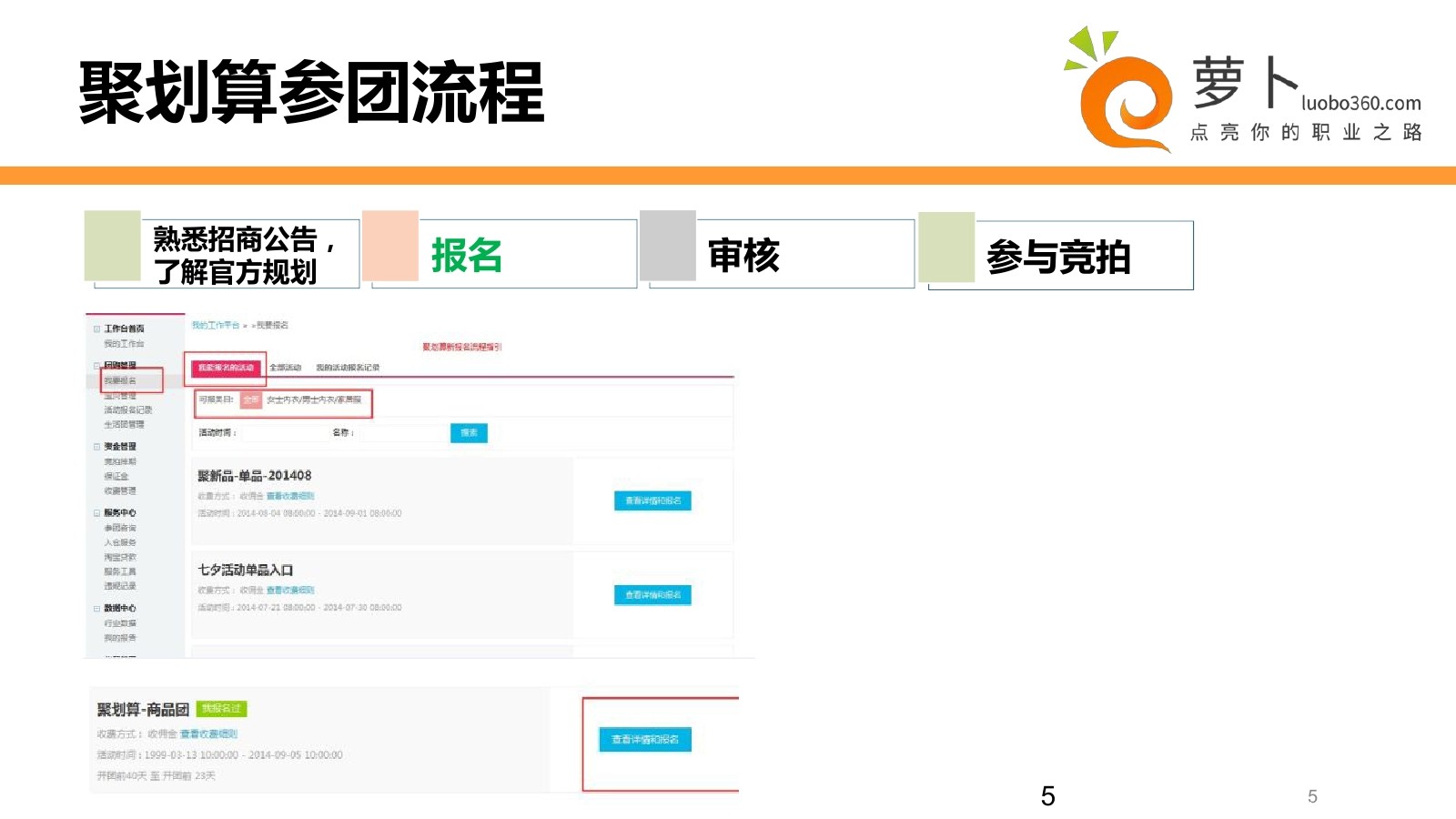Switch to the 我能报名的活动 tab

click(x=227, y=368)
